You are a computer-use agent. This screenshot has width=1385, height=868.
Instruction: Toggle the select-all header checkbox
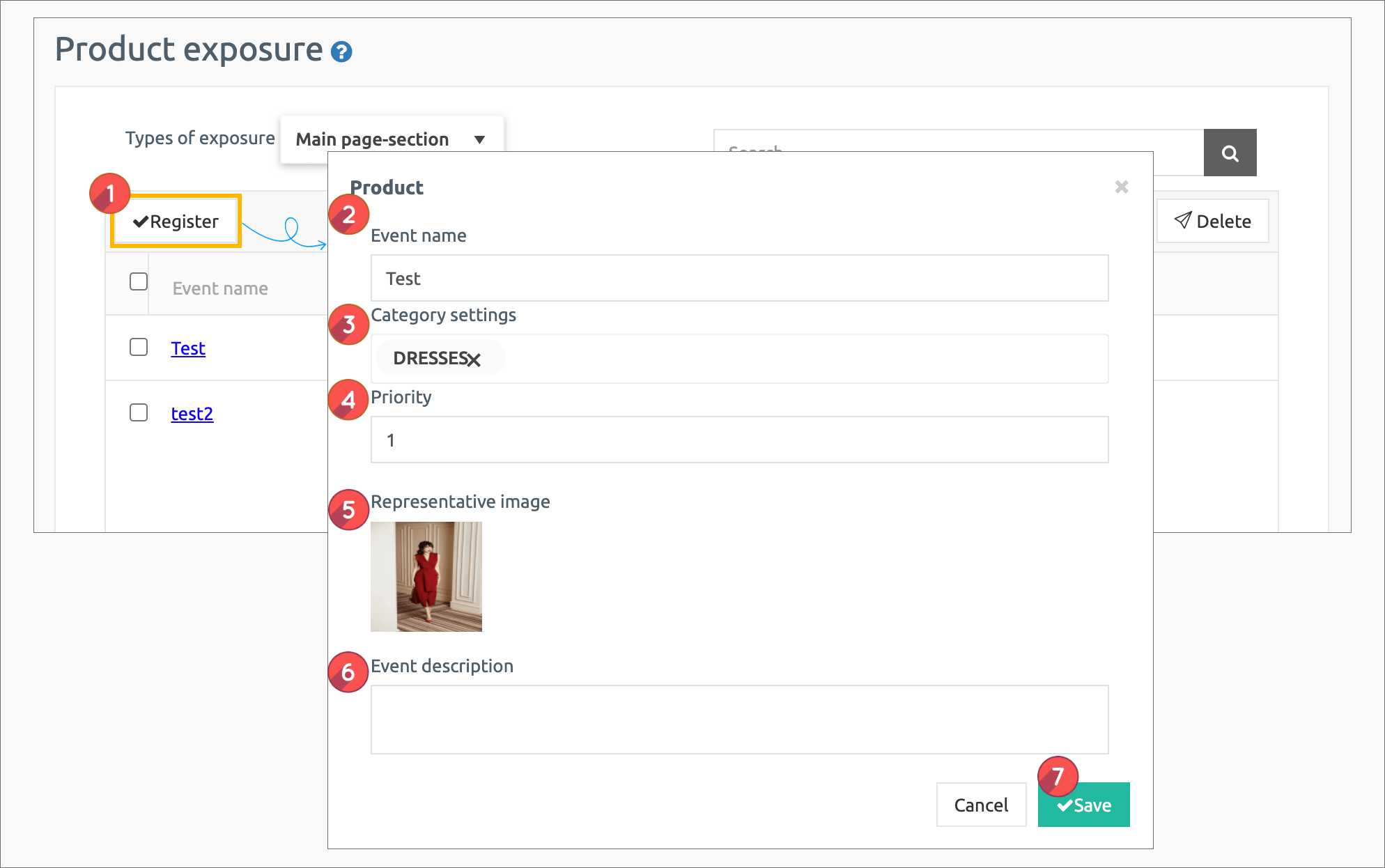pyautogui.click(x=139, y=281)
